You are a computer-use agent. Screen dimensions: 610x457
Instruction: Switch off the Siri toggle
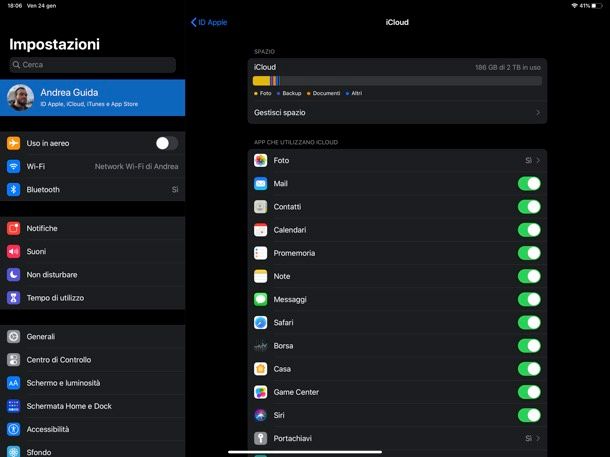point(529,415)
